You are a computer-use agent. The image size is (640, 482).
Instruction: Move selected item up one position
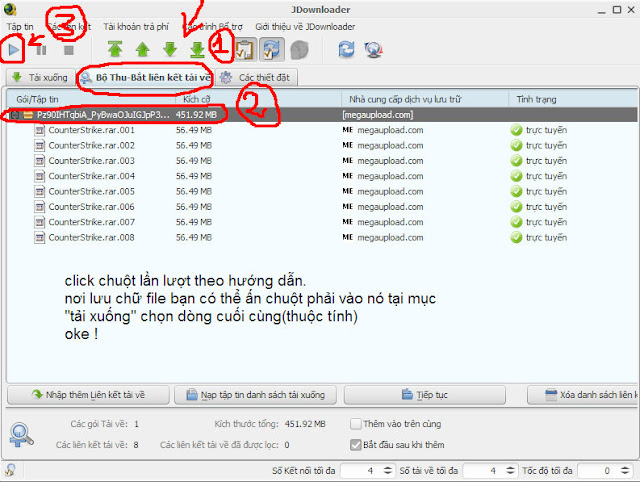coord(142,49)
